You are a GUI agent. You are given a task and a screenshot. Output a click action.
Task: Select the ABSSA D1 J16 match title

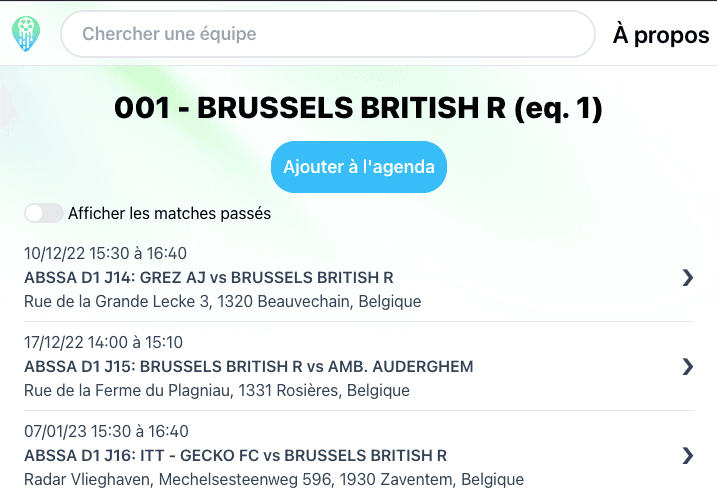[235, 456]
